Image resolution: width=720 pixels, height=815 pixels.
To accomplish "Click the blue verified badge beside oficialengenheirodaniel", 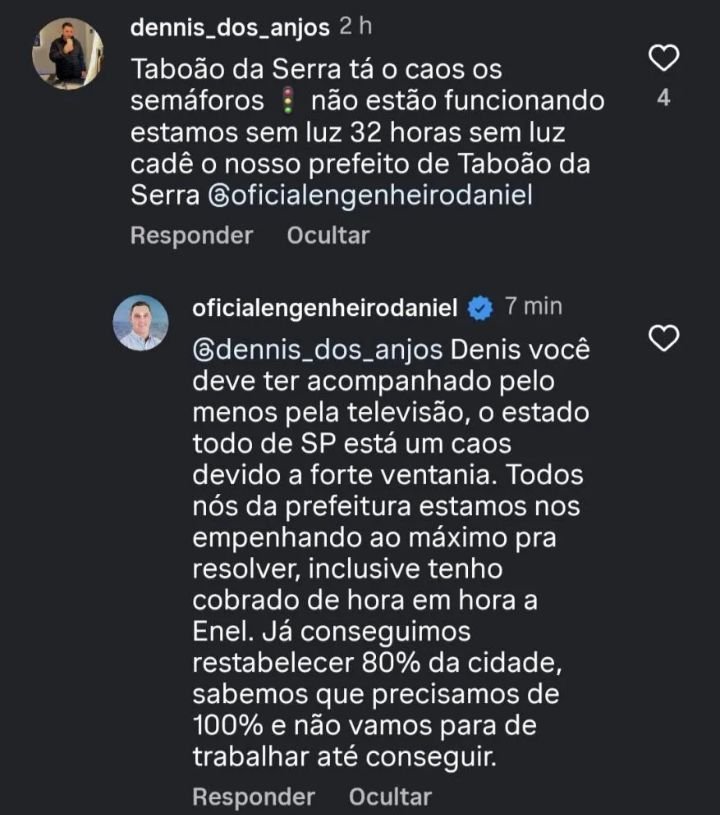I will point(481,308).
